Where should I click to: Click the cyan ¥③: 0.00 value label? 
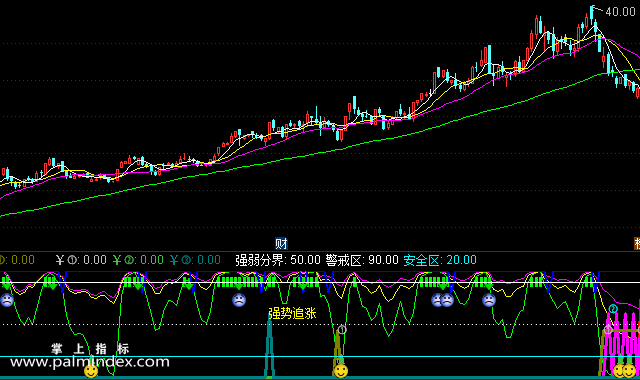[x=195, y=260]
